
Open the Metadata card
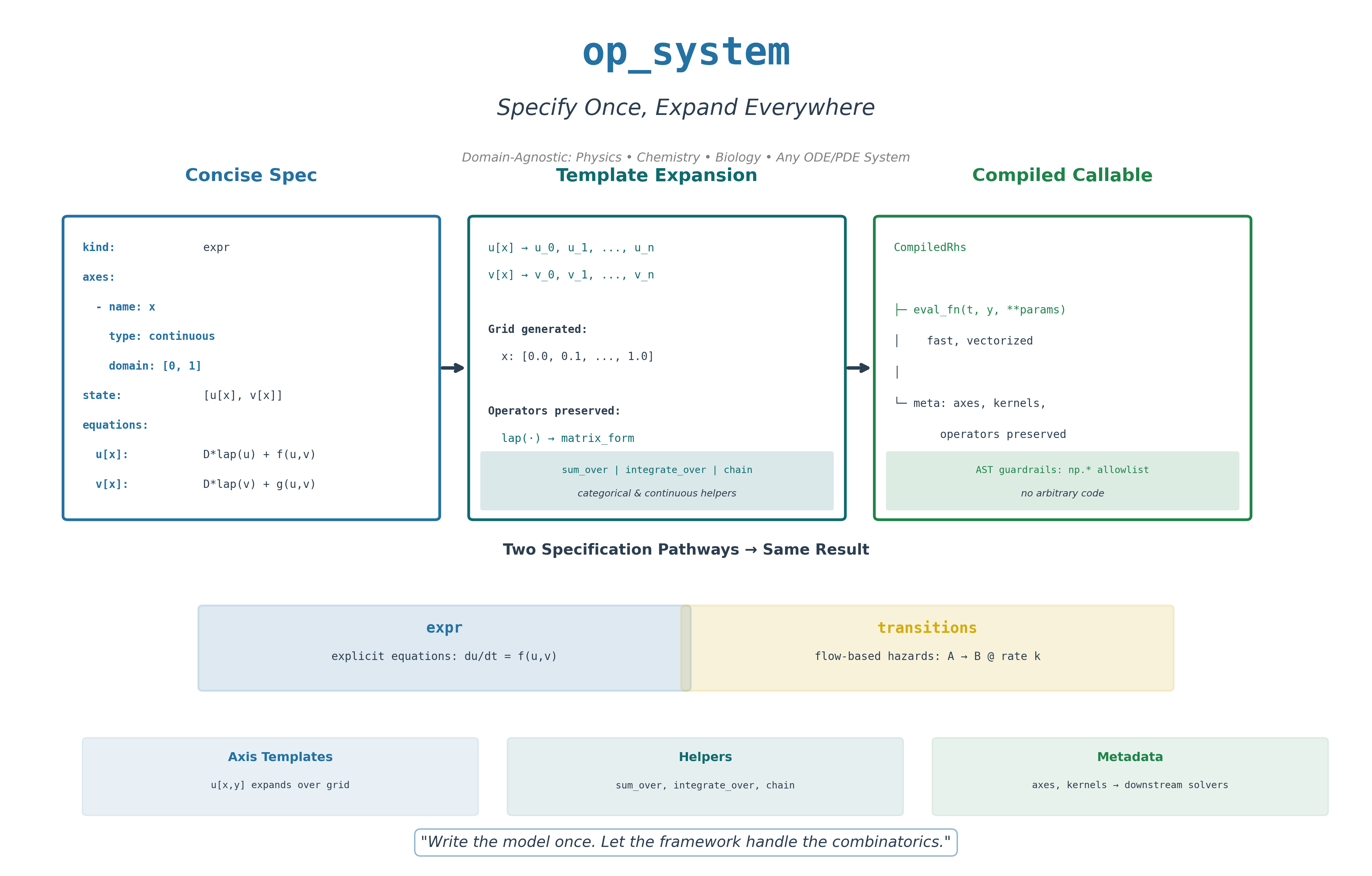coord(1129,776)
